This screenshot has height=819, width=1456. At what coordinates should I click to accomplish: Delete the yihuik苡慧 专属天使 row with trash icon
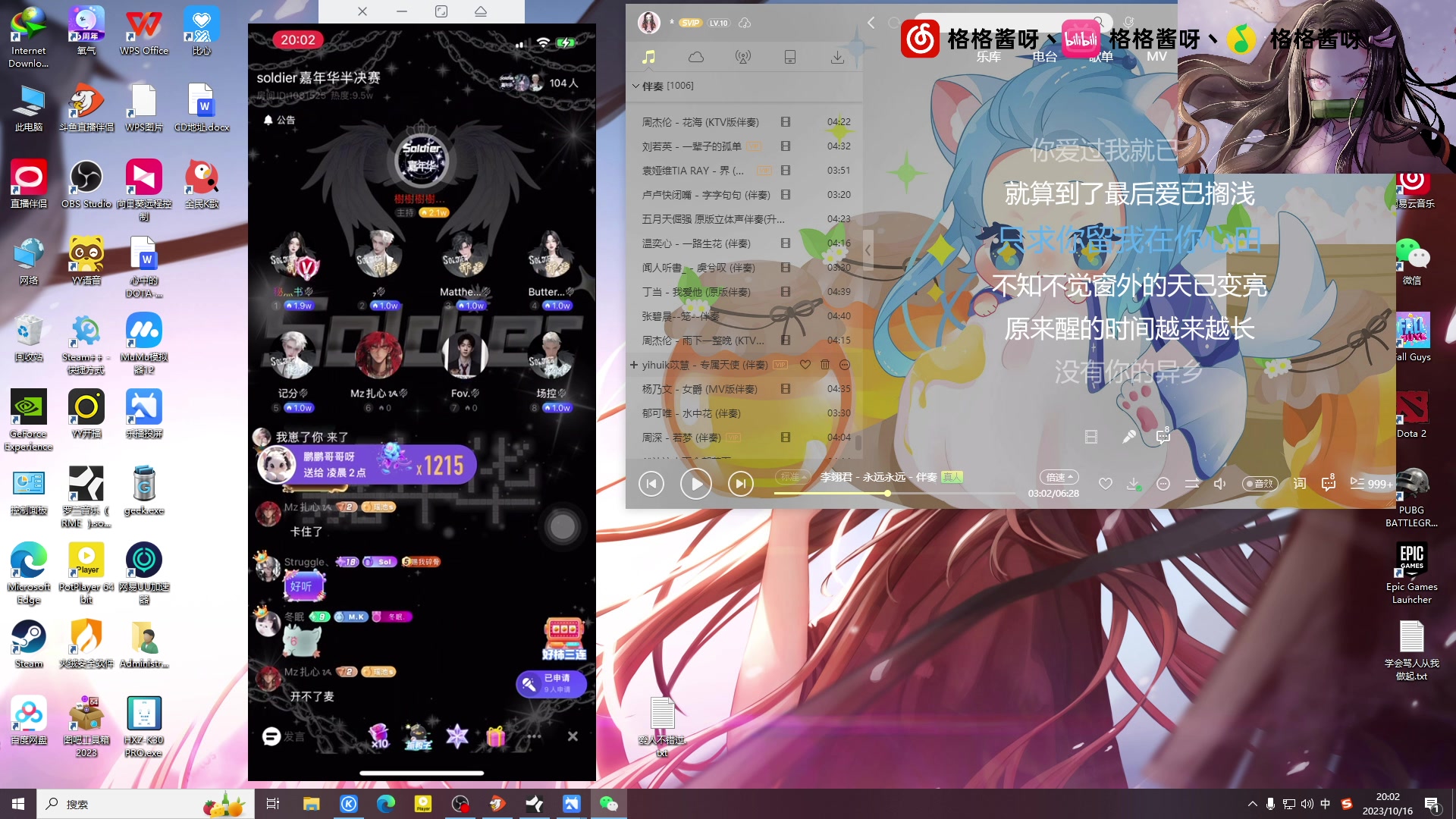[x=825, y=365]
